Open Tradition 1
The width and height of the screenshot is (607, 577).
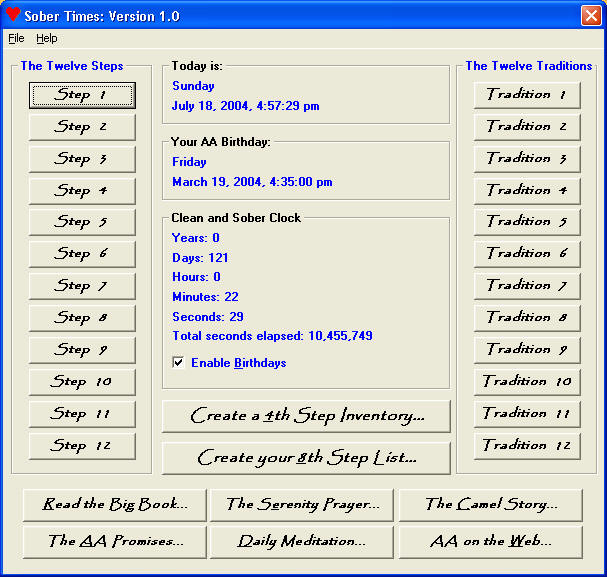point(527,94)
